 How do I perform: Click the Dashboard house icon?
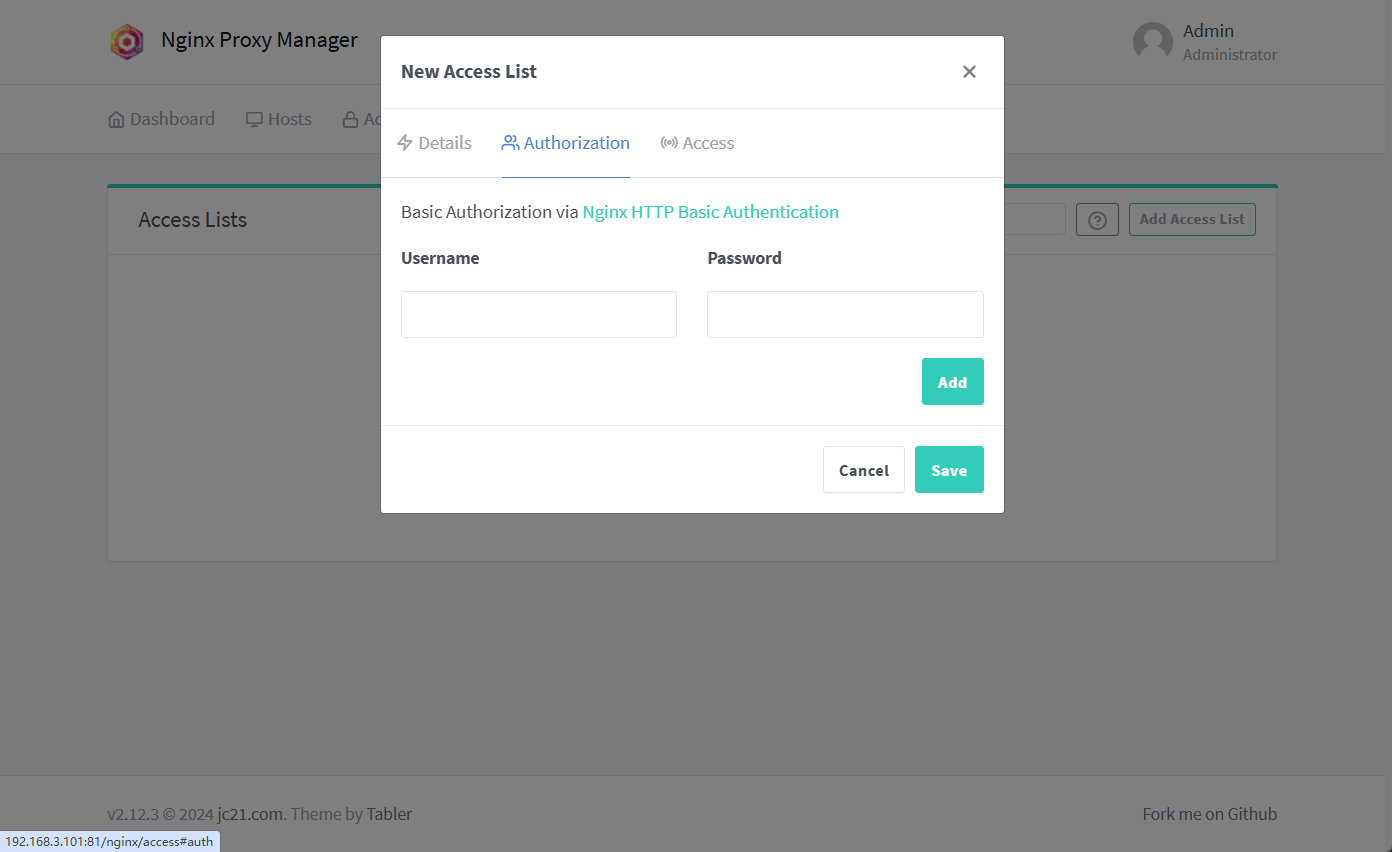(x=117, y=120)
